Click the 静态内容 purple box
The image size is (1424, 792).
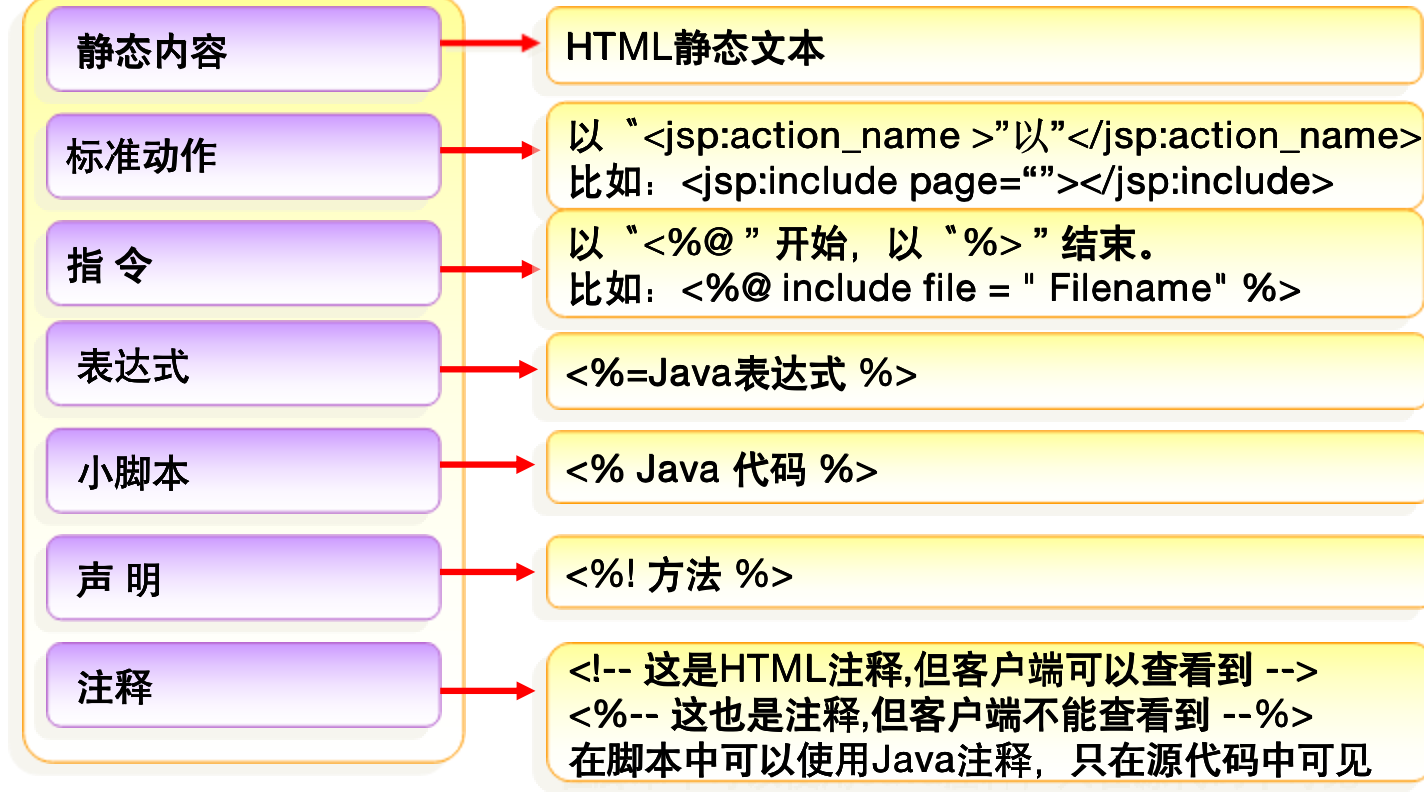[243, 49]
